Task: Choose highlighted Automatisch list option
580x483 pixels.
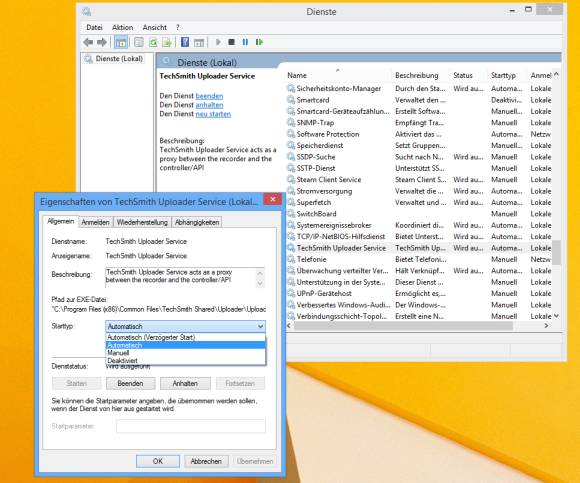Action: [185, 345]
